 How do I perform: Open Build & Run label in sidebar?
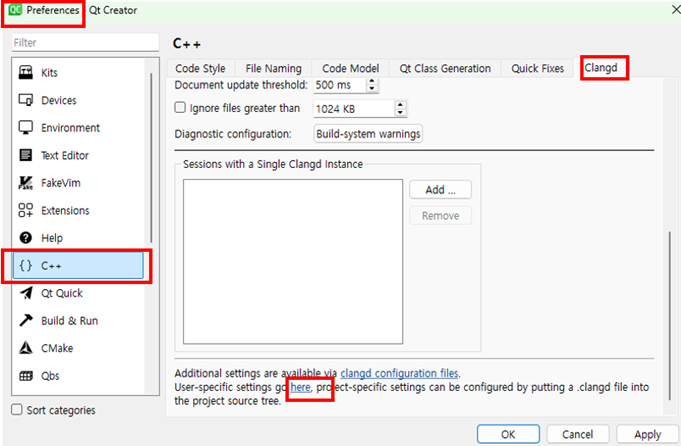pyautogui.click(x=69, y=321)
